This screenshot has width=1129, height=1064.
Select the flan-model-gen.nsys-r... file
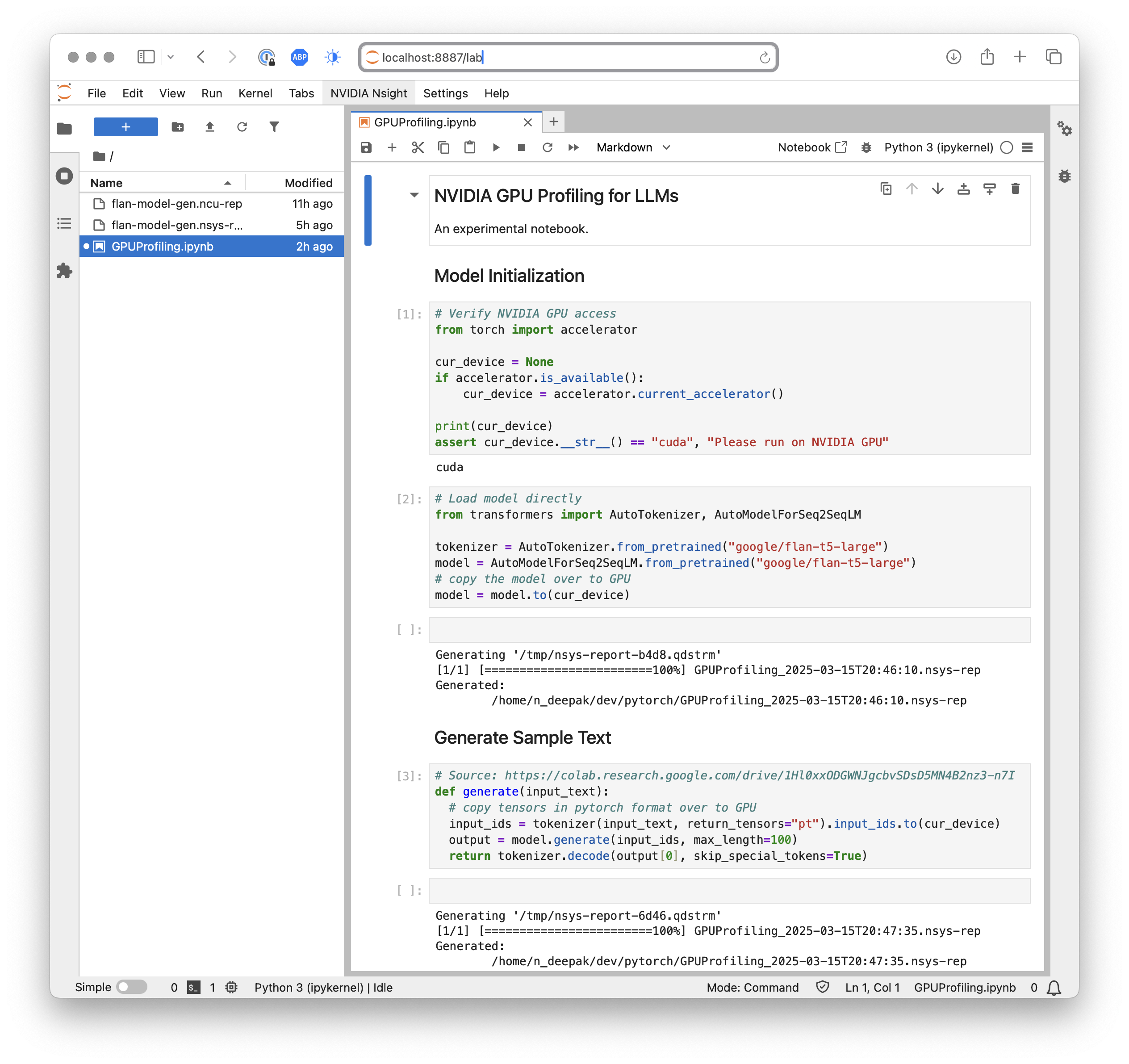click(x=211, y=225)
